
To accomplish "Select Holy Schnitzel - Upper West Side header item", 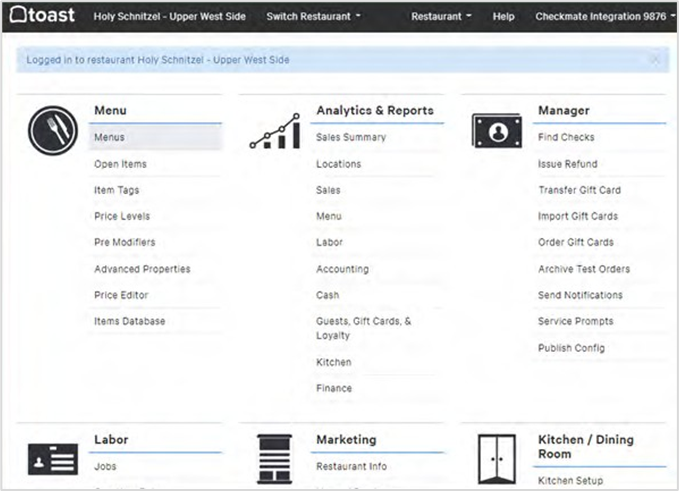I will (169, 17).
